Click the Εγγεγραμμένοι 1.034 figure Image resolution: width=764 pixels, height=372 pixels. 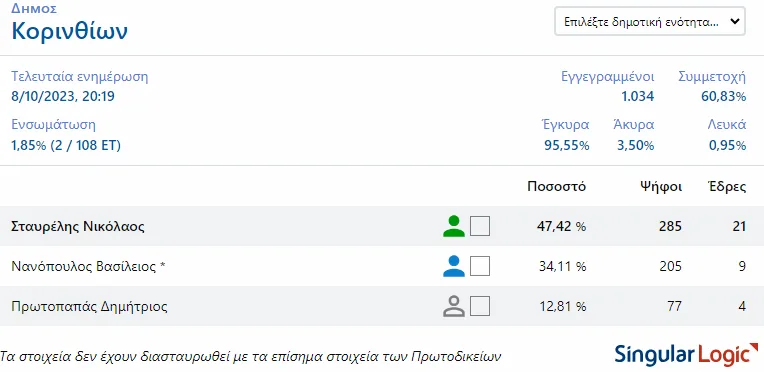(x=637, y=97)
